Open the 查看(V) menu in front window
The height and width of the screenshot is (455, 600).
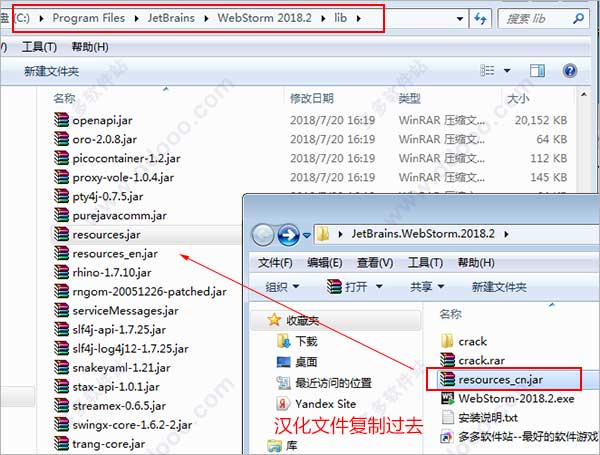375,263
